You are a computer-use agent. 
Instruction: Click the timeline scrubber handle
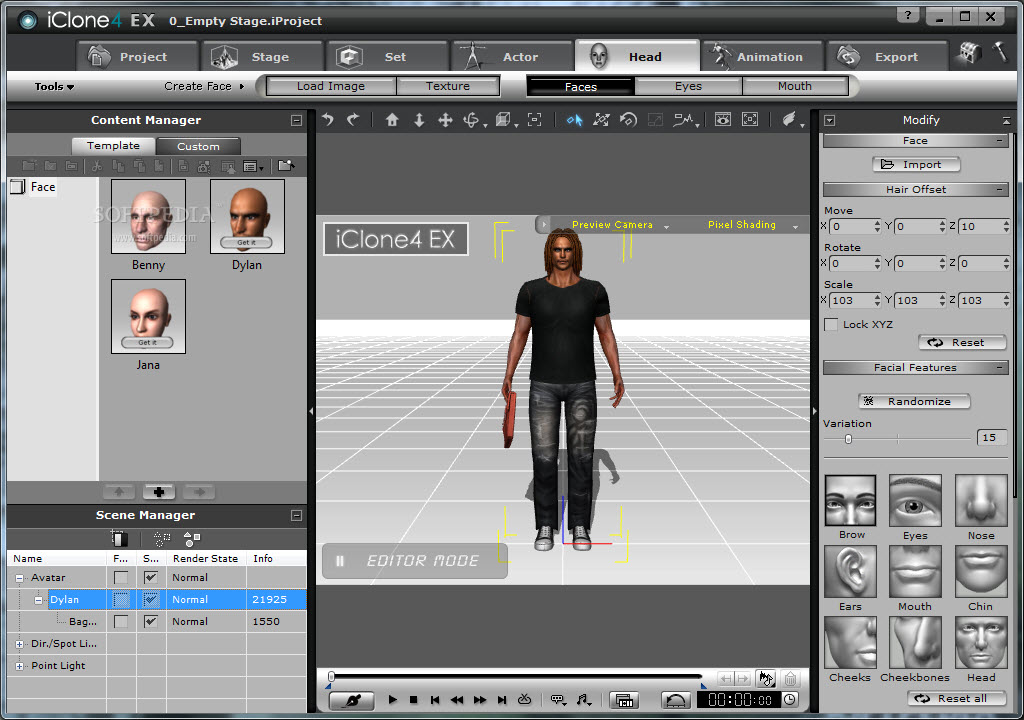[x=331, y=676]
